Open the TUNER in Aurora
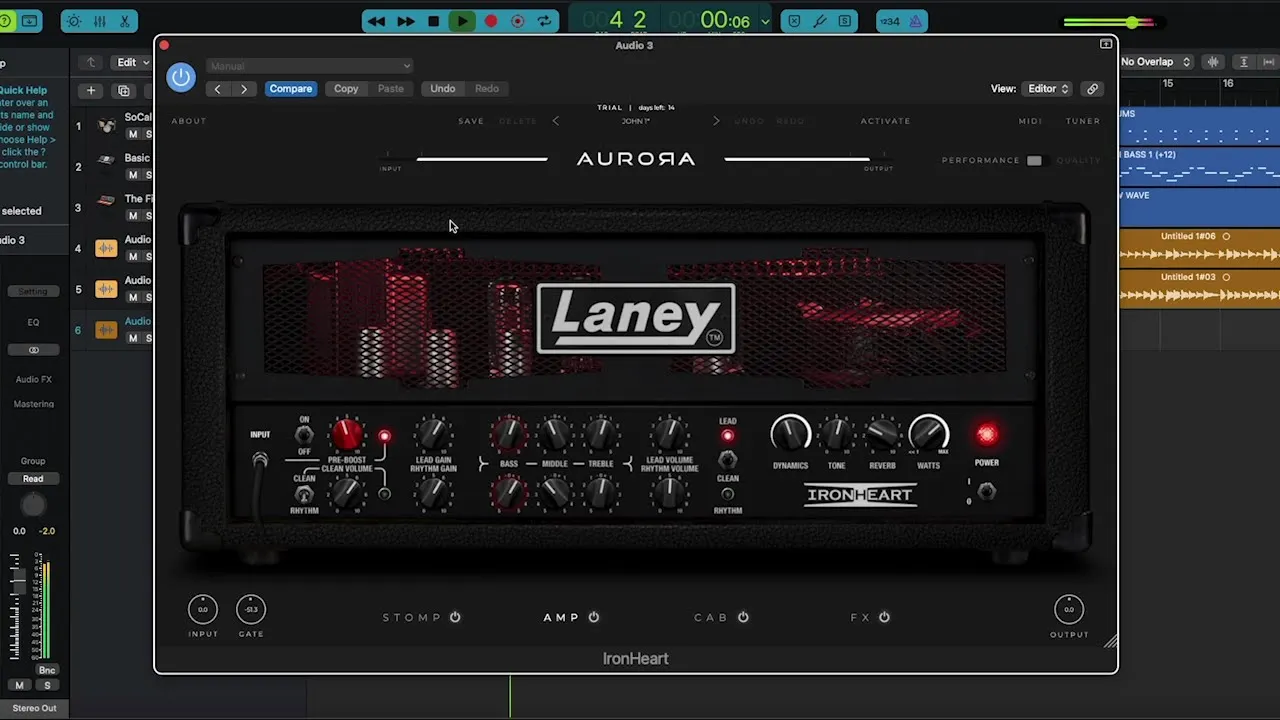Viewport: 1280px width, 720px height. coord(1083,121)
